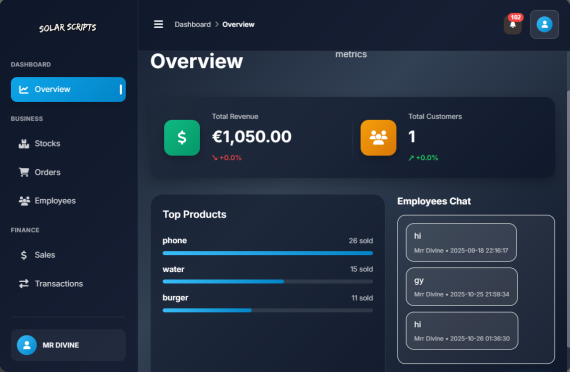Screen dimensions: 570x372
Task: Click the 'water' product name
Action: (173, 269)
